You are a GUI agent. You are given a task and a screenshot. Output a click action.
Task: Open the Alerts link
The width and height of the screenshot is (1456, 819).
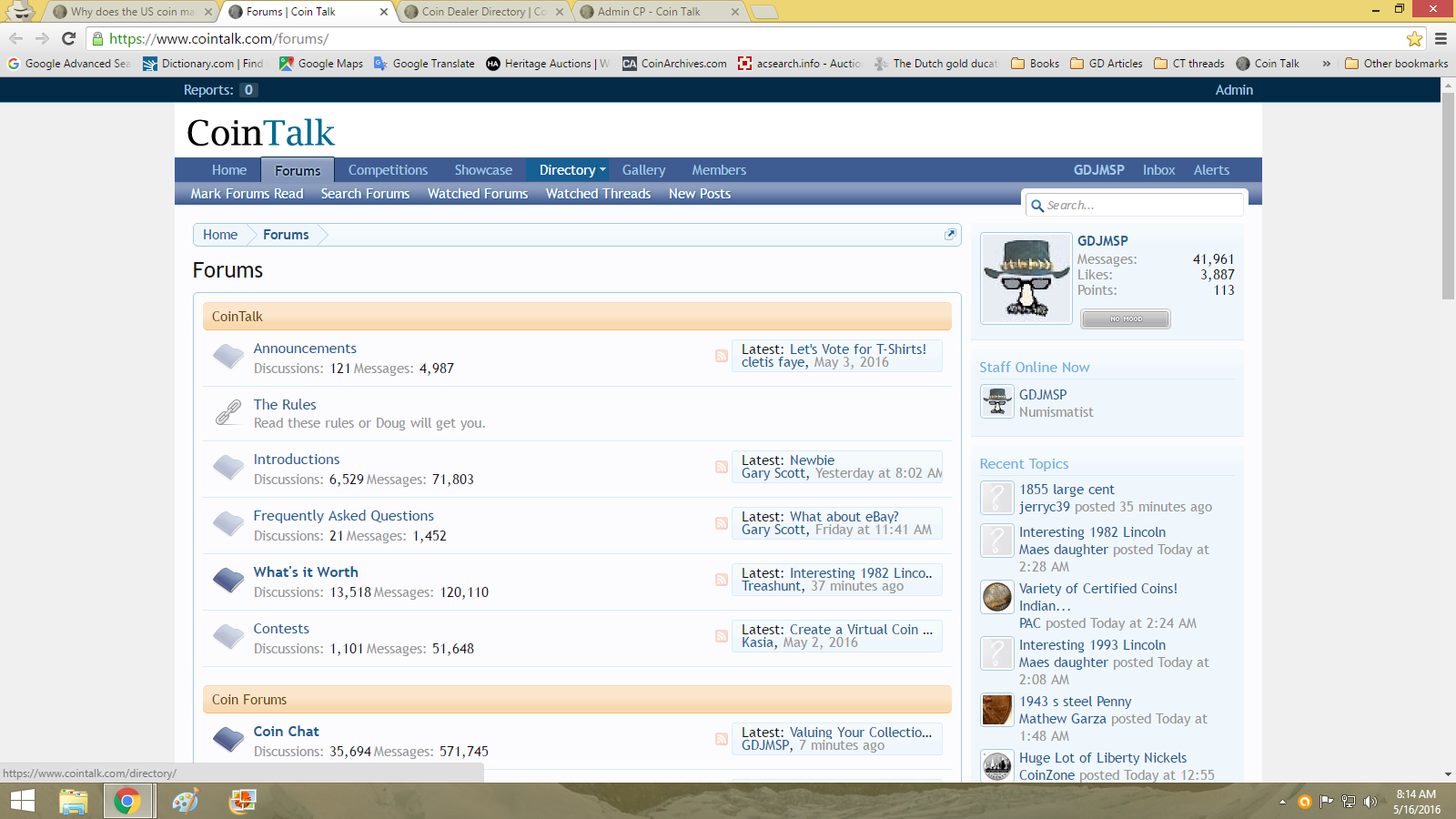[x=1211, y=170]
